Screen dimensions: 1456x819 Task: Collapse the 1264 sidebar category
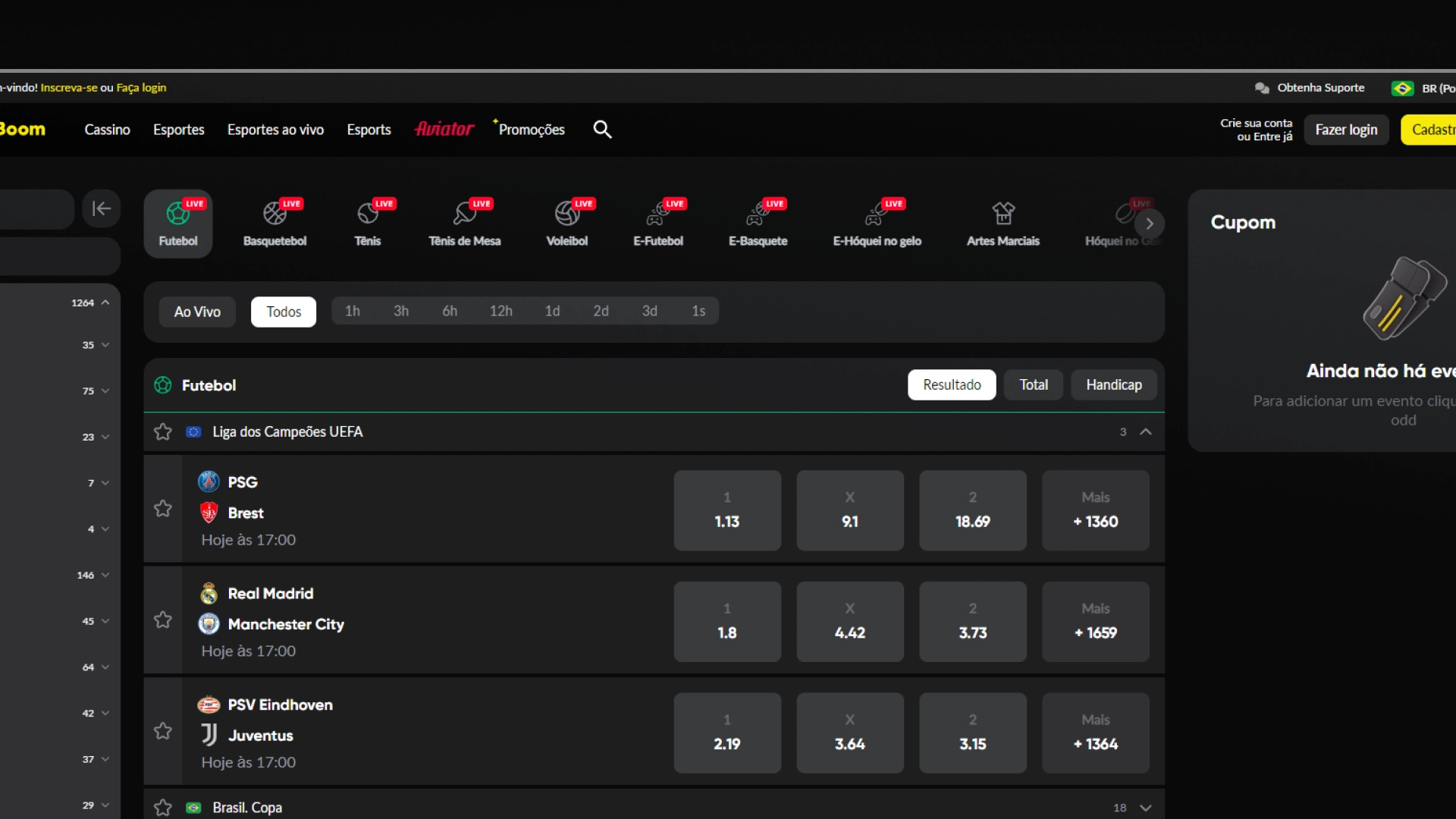point(105,303)
